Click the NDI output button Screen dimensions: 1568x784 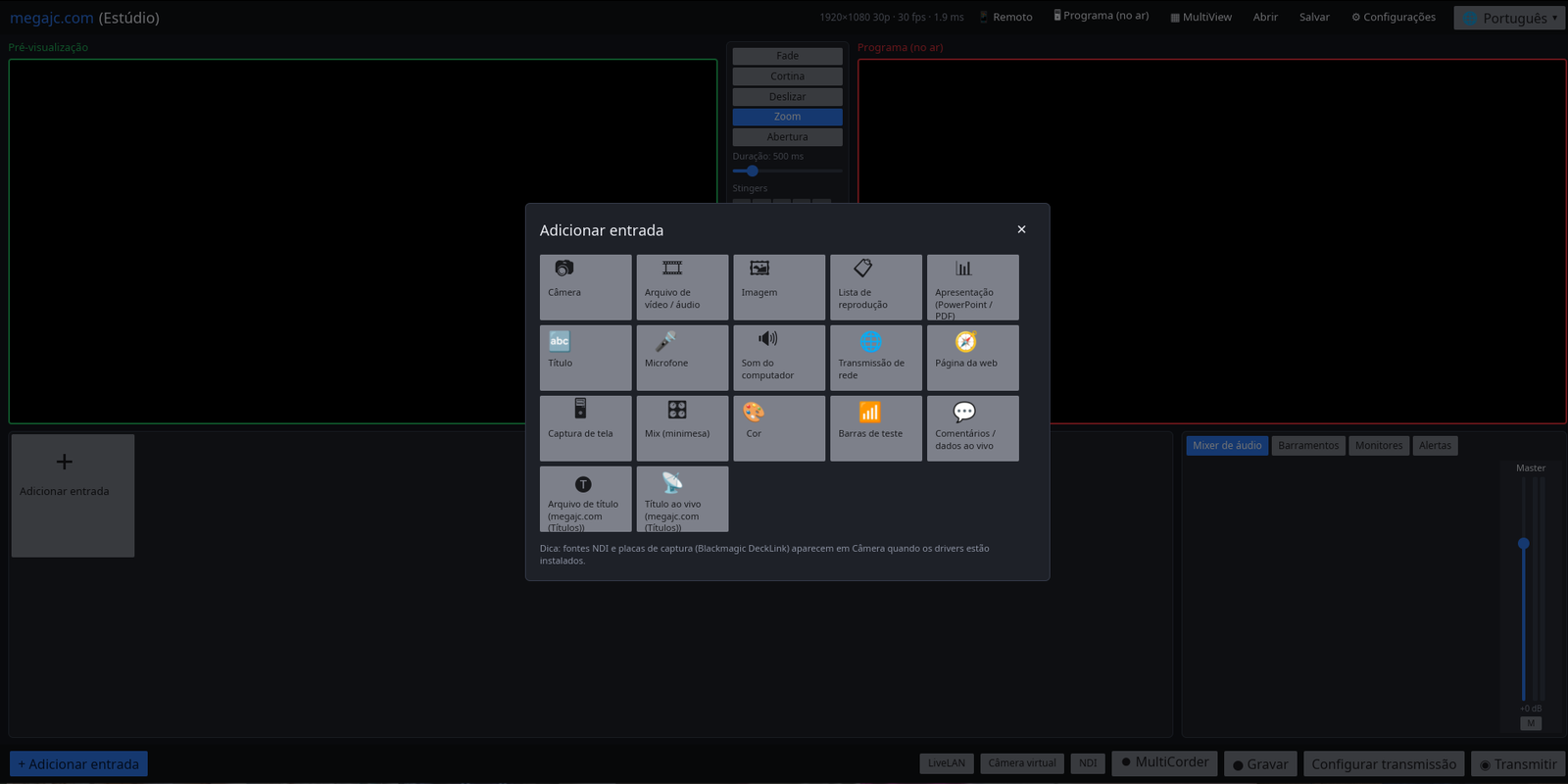point(1088,763)
